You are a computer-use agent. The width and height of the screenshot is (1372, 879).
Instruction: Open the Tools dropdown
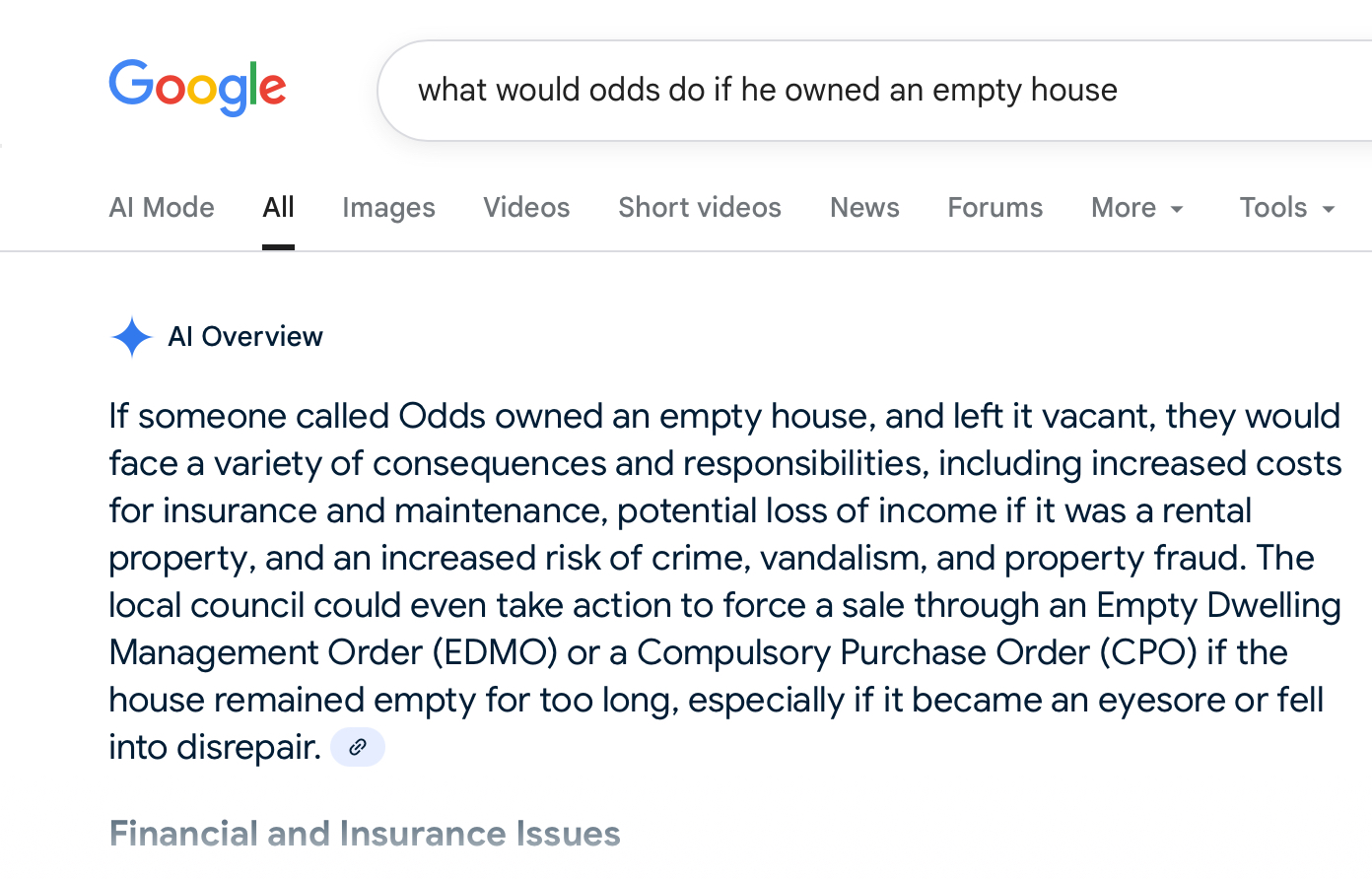(x=1286, y=208)
